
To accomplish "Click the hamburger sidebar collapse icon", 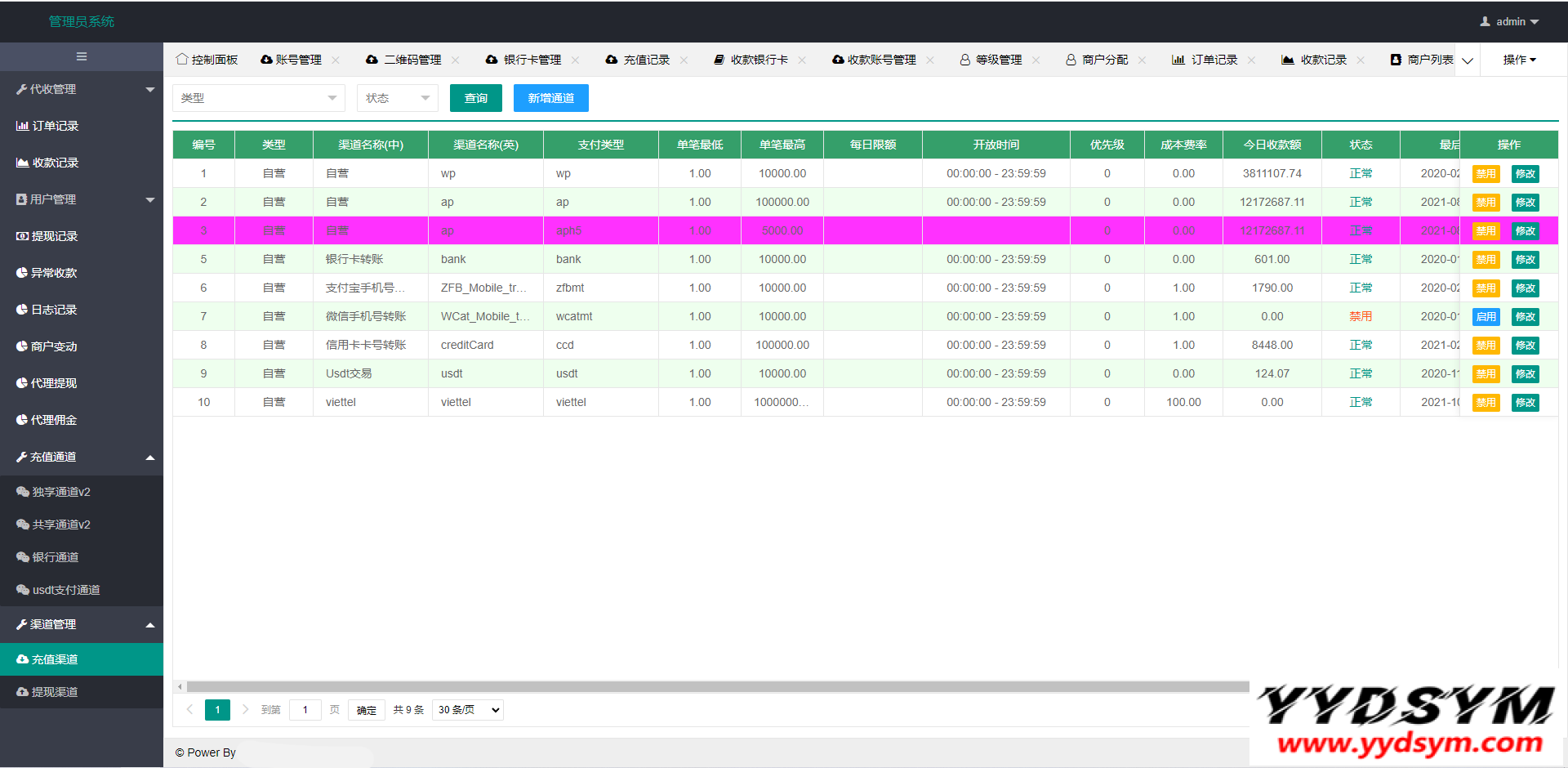I will click(x=82, y=56).
